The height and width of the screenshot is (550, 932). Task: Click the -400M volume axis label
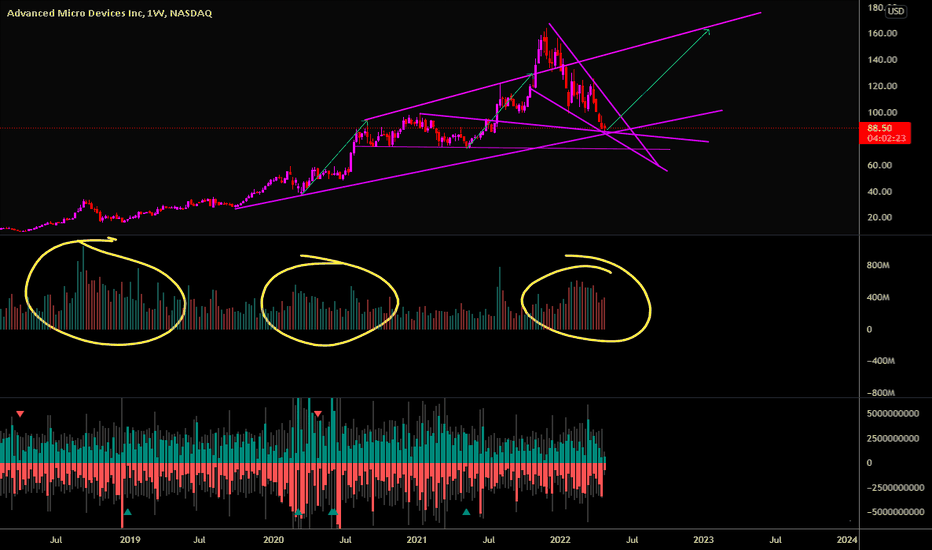880,361
